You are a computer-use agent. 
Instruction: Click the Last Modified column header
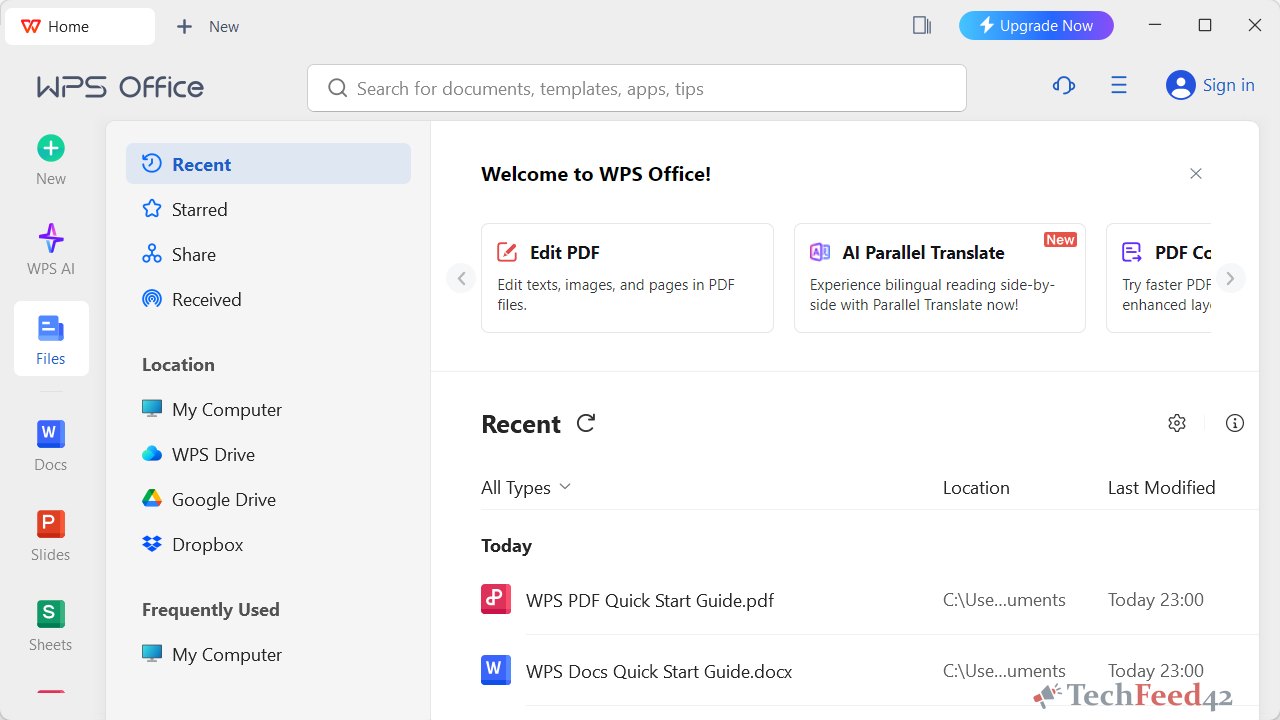point(1161,487)
